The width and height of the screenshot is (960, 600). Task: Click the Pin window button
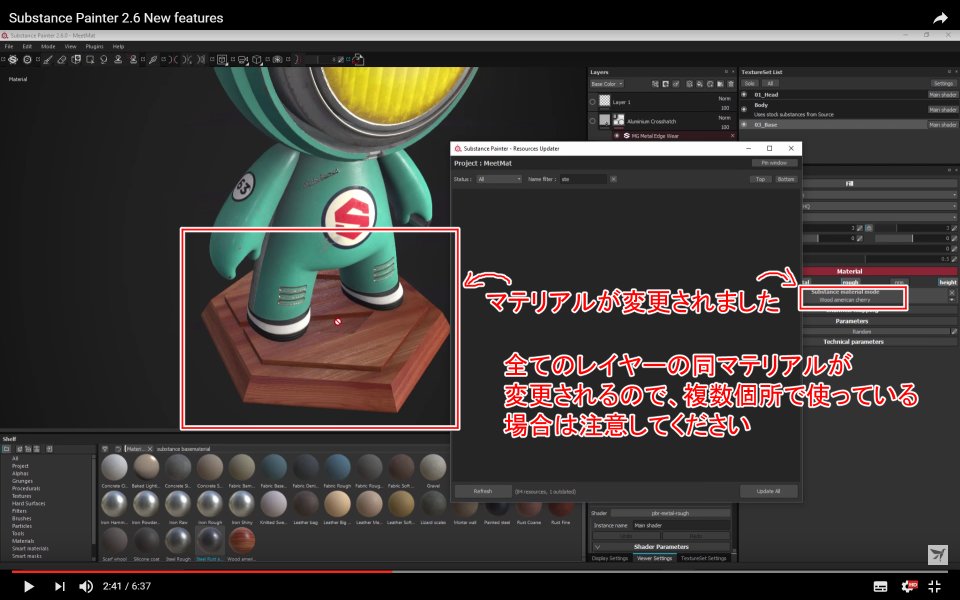click(774, 163)
